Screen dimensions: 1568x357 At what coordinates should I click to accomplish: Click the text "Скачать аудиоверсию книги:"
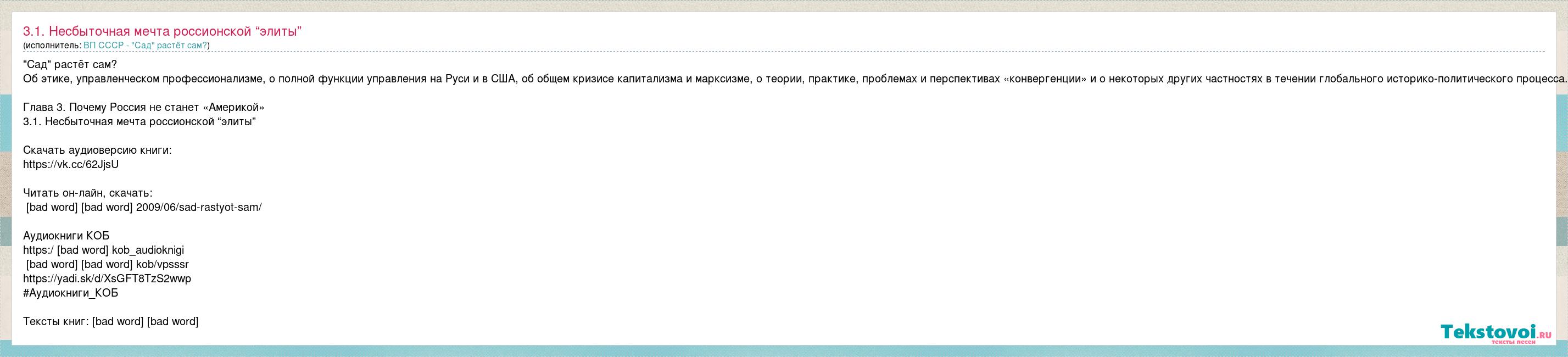(x=97, y=150)
